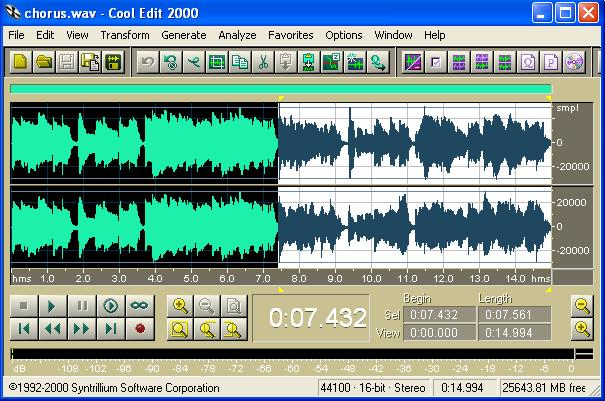Click the Trim crop-frame toolbar icon

[217, 62]
